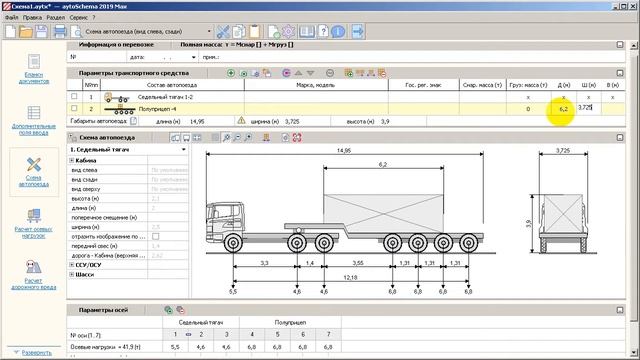Expand the ССУ/ОСУ property group
Viewport: 640px width, 360px height.
(72, 265)
